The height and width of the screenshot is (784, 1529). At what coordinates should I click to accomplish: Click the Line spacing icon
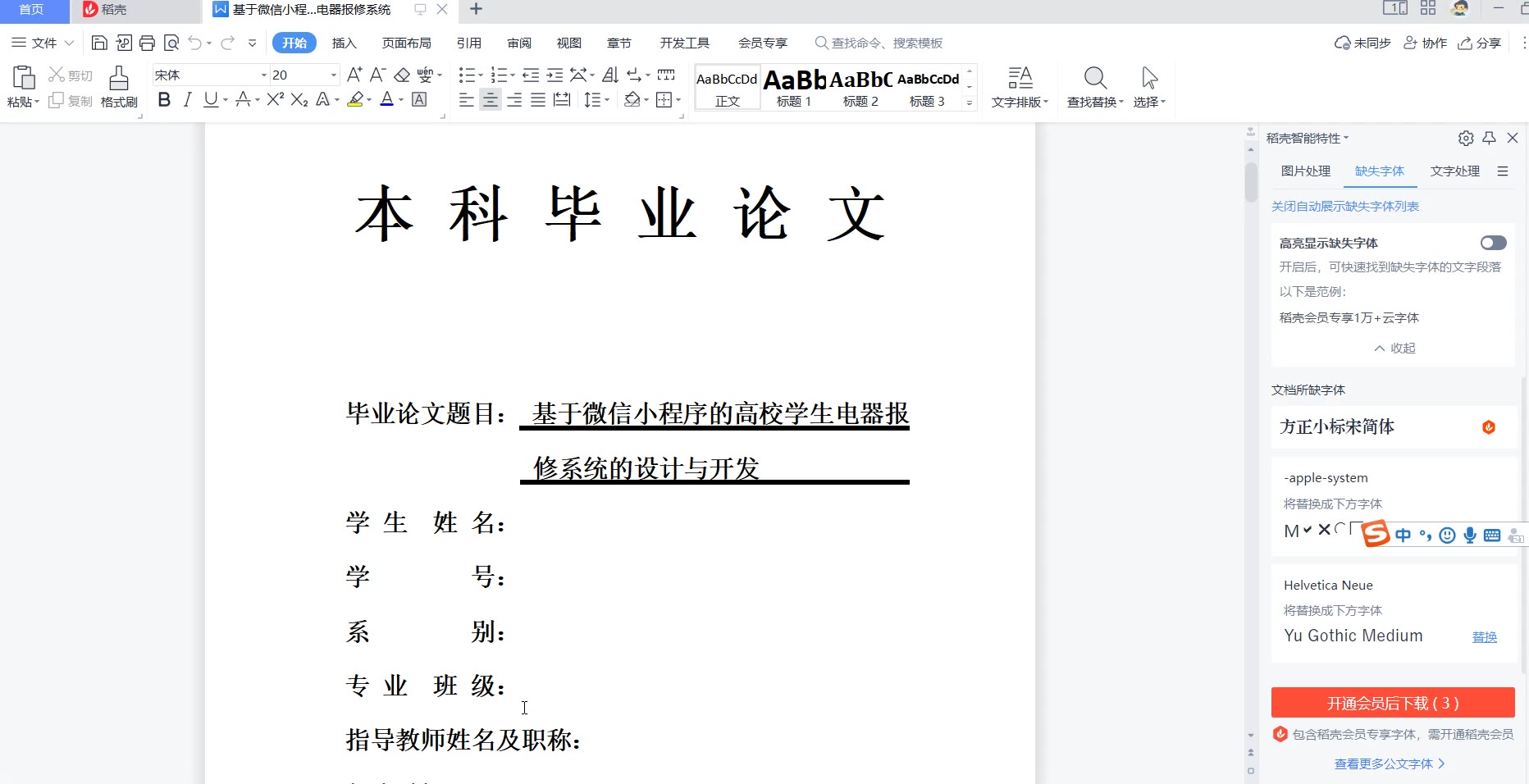tap(592, 99)
